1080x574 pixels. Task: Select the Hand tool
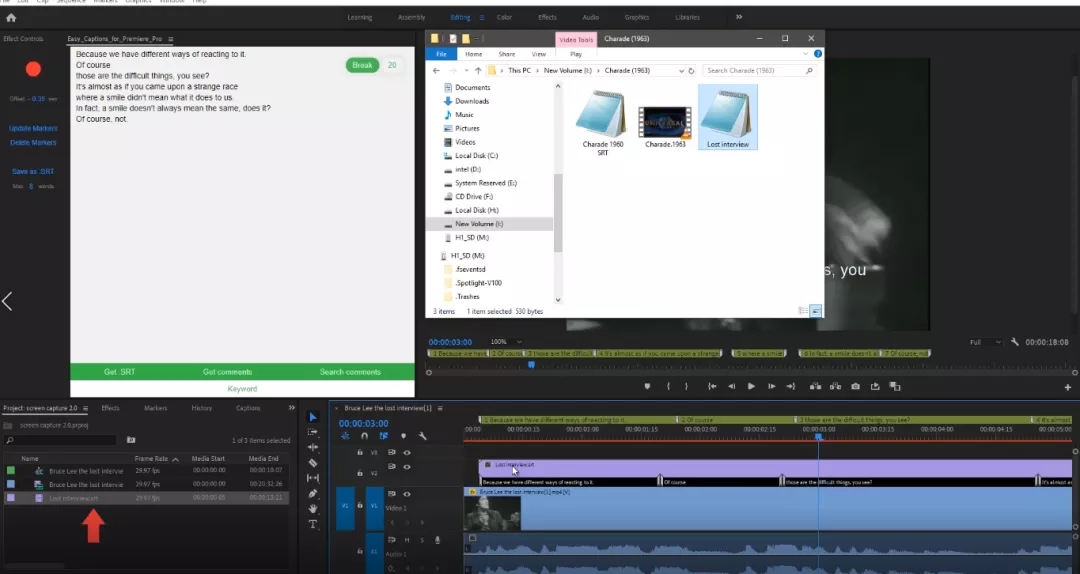pyautogui.click(x=313, y=509)
